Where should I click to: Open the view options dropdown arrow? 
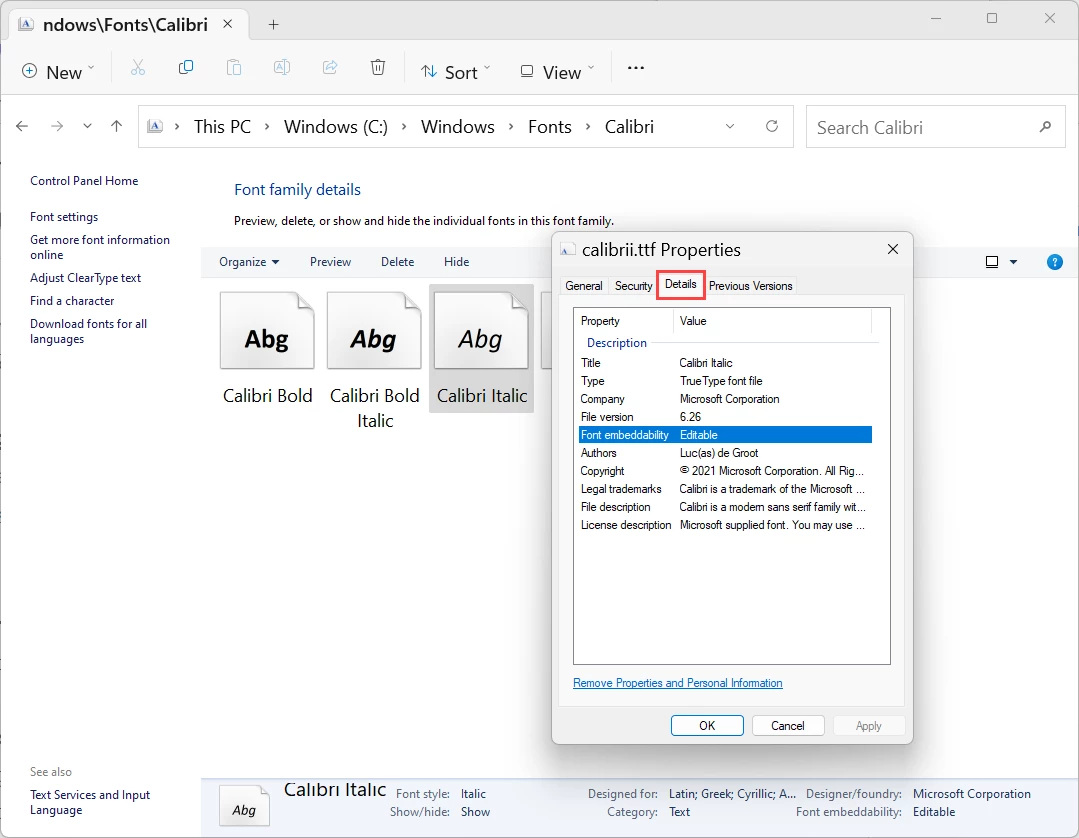click(x=1013, y=262)
